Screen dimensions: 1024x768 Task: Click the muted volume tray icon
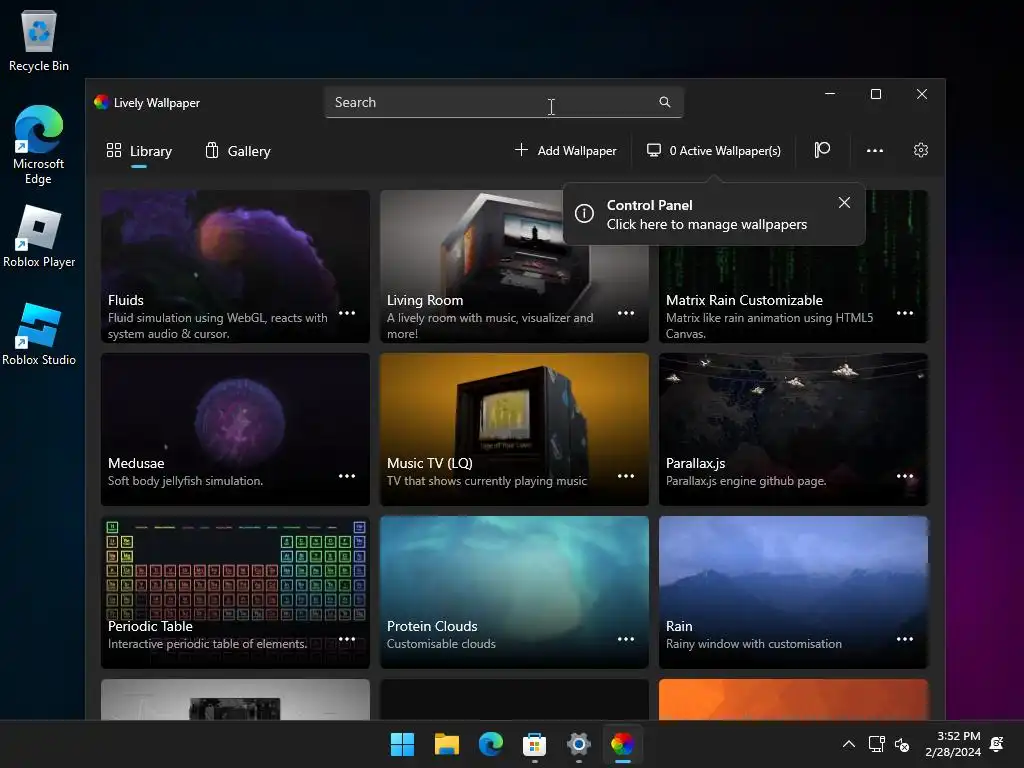tap(902, 744)
